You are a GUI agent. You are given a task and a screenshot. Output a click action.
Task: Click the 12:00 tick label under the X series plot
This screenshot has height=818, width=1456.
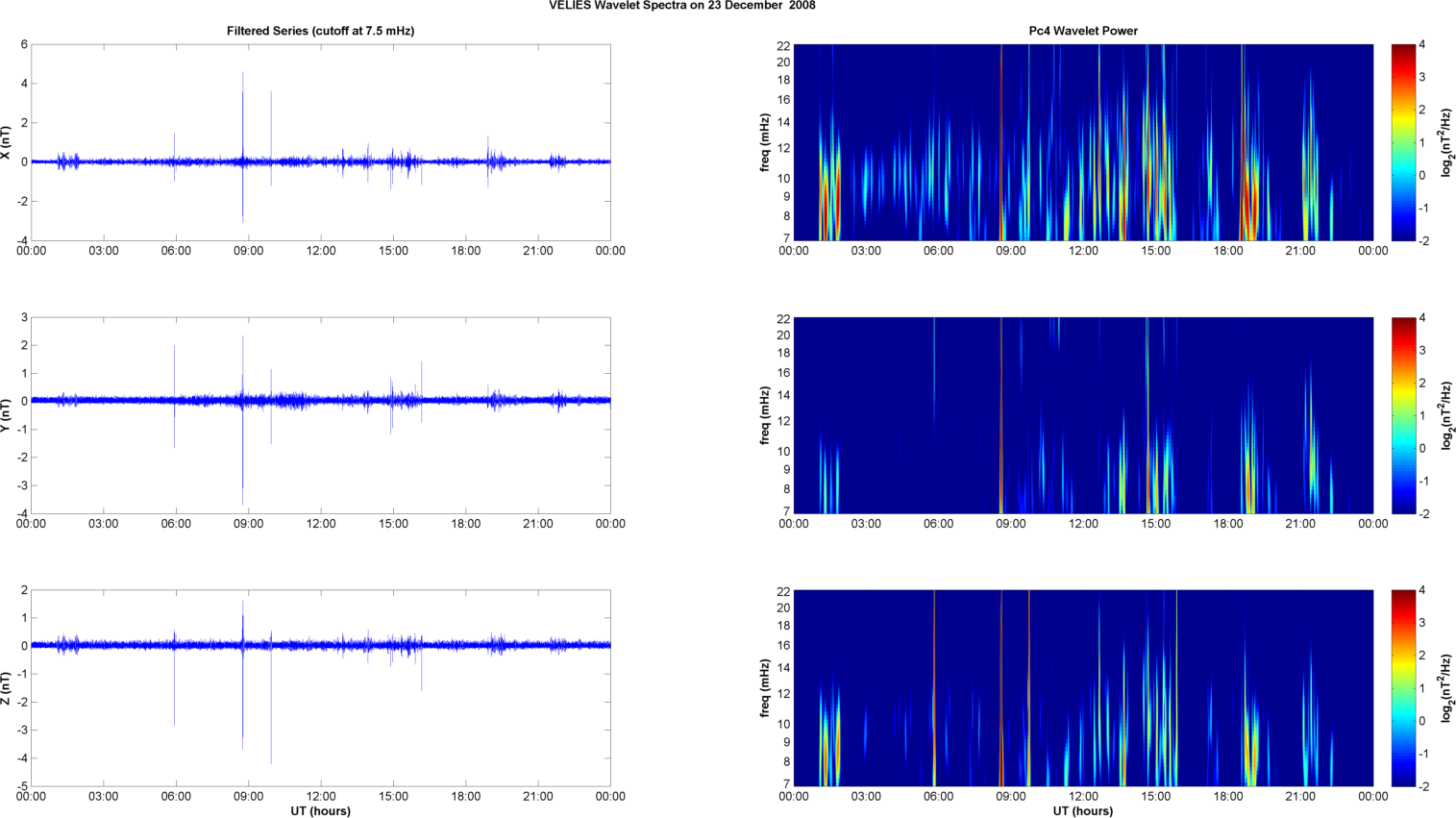click(321, 251)
